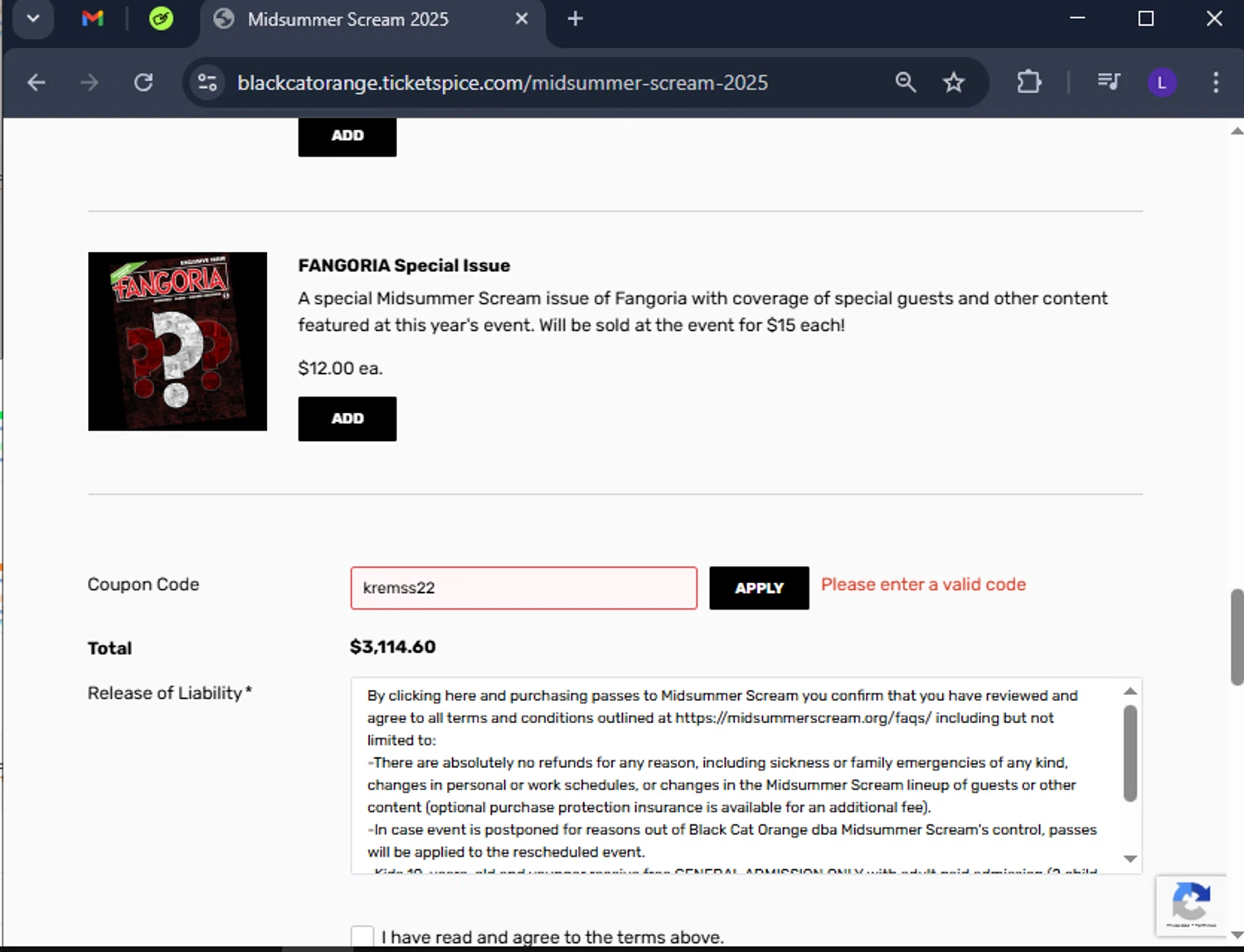Bookmark this page with star icon
This screenshot has height=952, width=1244.
coord(954,82)
